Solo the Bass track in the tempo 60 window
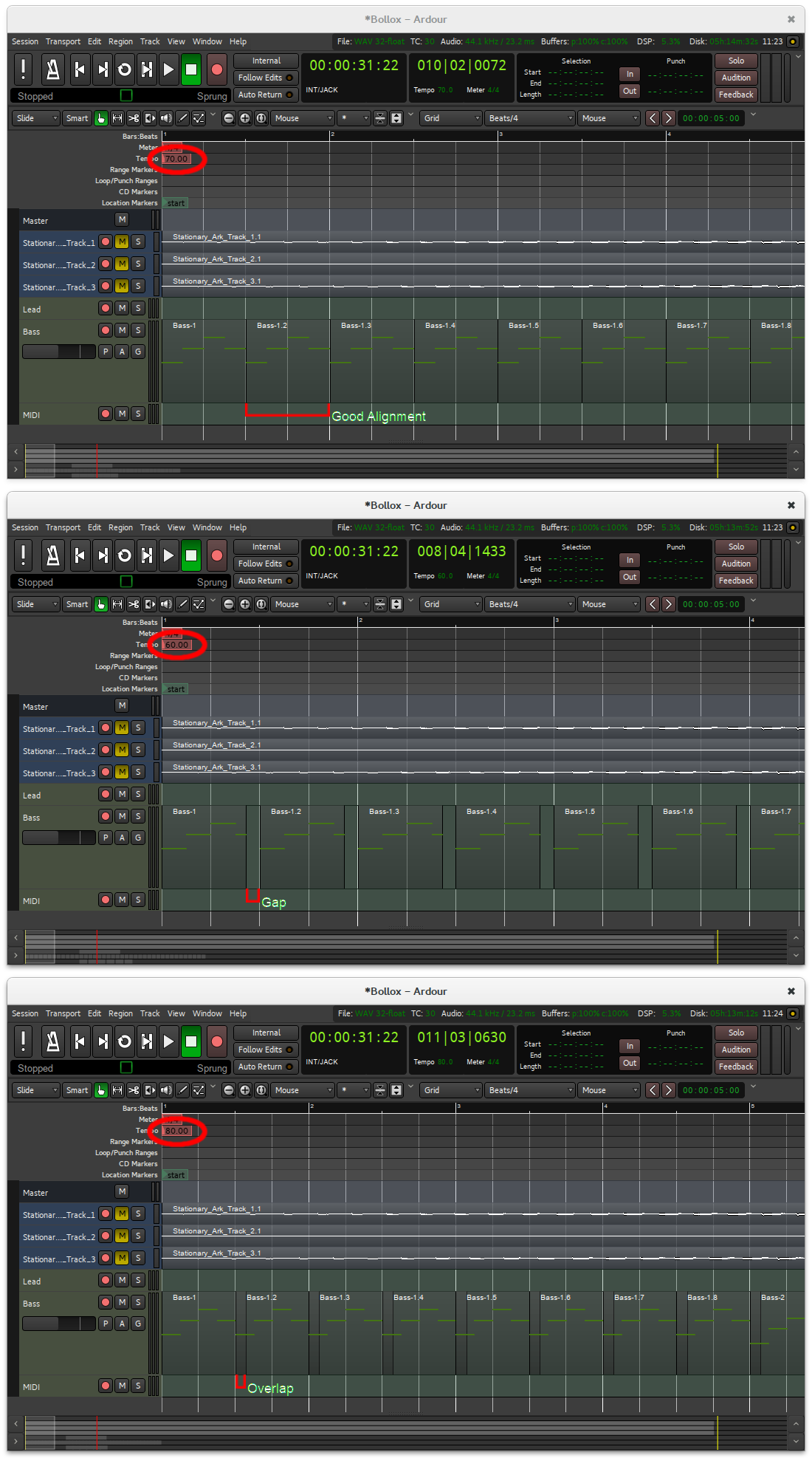 coord(138,816)
